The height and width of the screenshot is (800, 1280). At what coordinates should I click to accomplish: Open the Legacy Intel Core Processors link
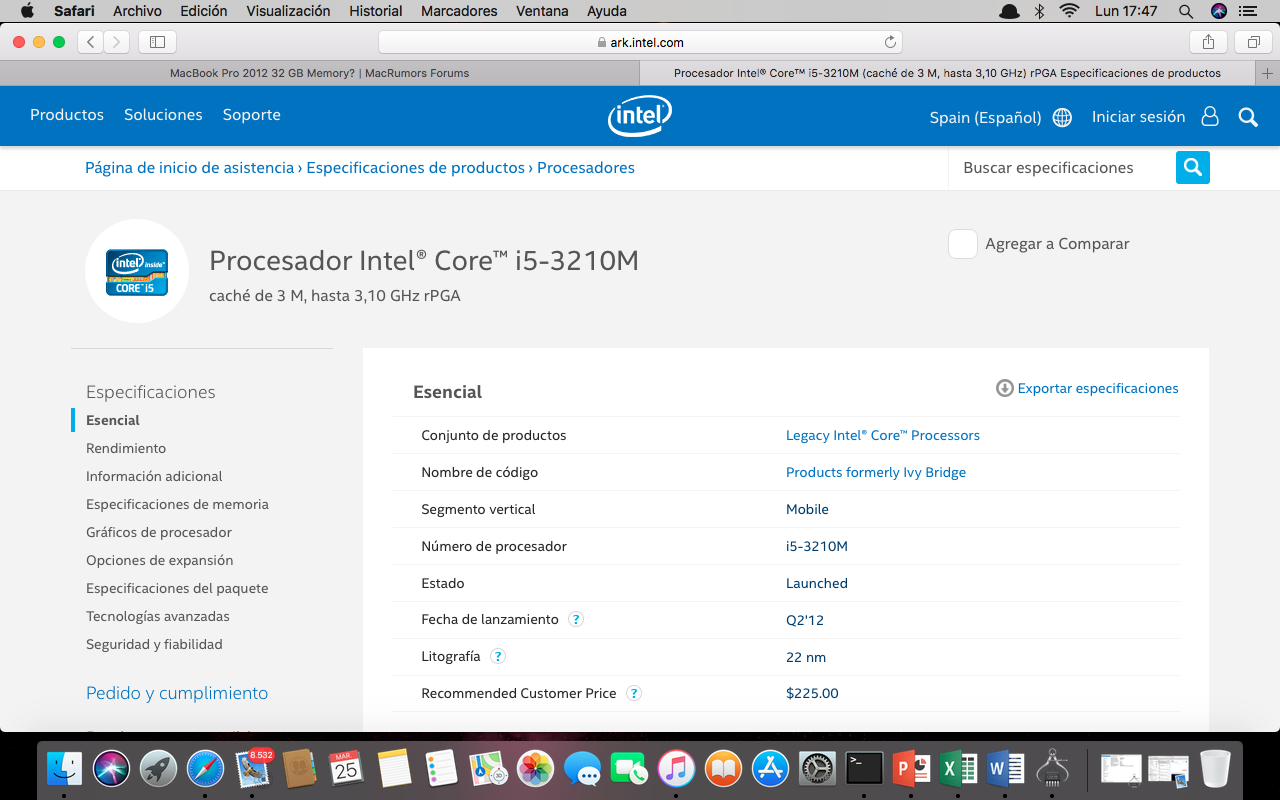883,436
